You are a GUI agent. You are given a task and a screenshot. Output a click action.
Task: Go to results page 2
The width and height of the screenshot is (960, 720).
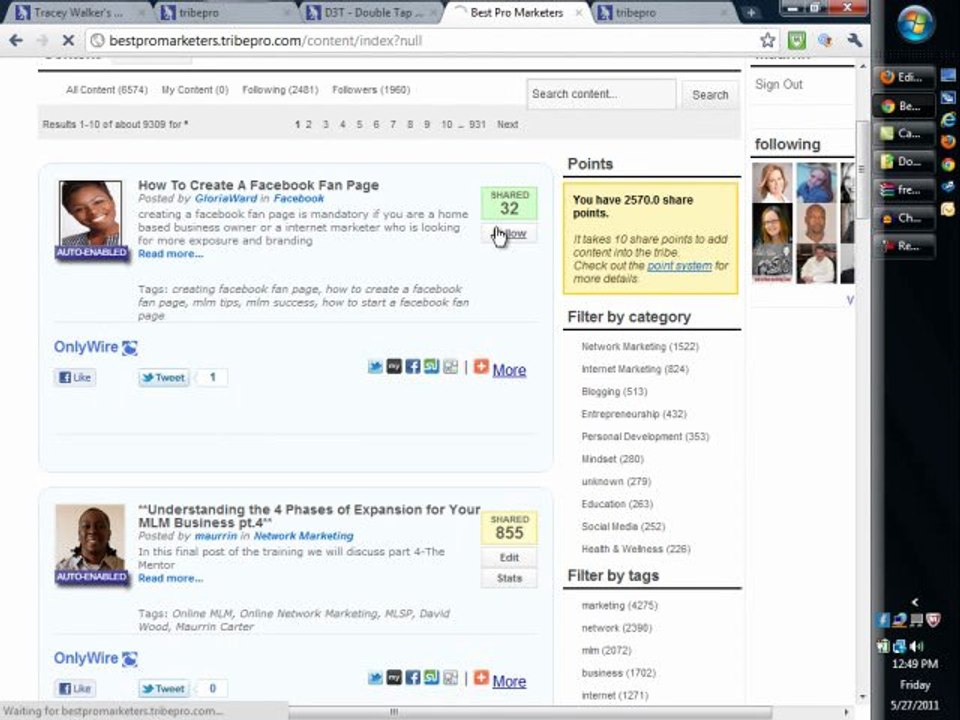(309, 124)
